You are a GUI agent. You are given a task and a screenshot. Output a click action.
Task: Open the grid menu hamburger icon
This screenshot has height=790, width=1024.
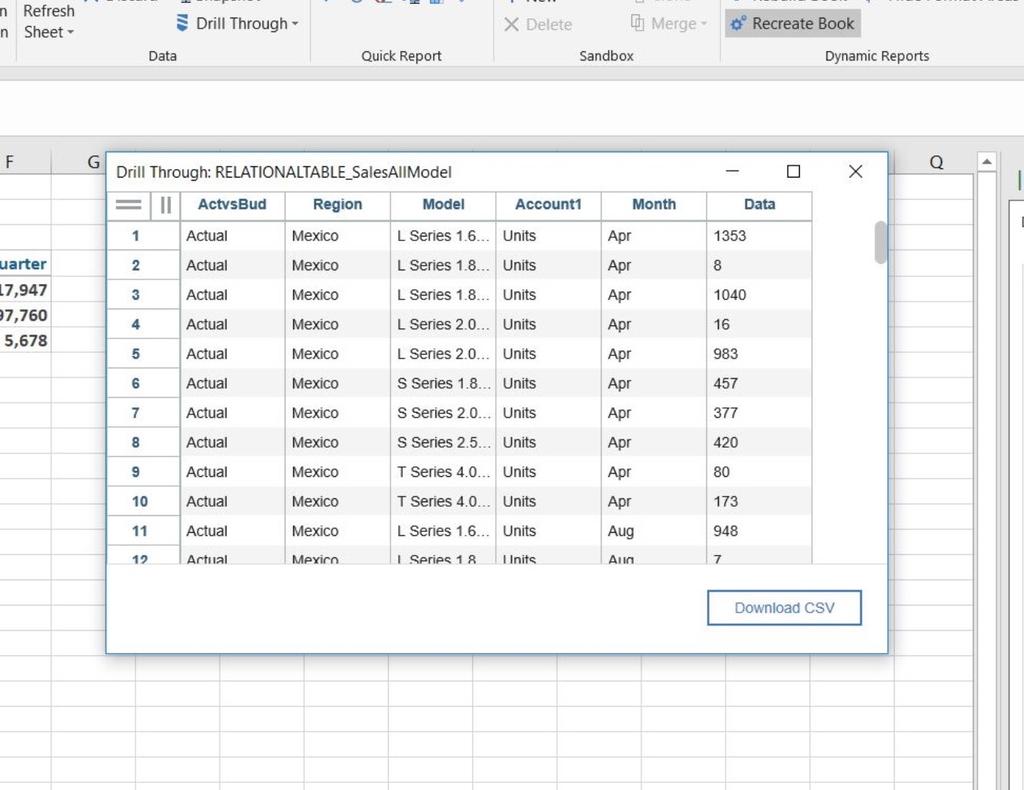coord(128,205)
